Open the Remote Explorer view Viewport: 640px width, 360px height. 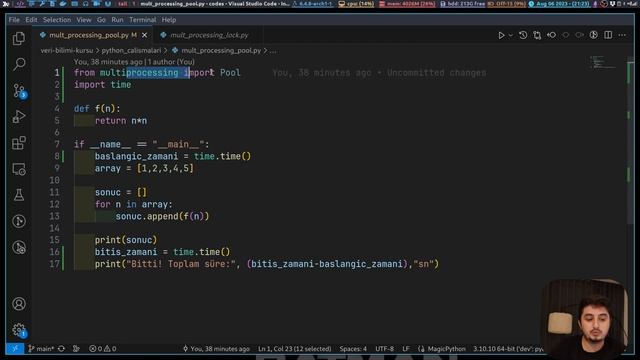(19, 169)
